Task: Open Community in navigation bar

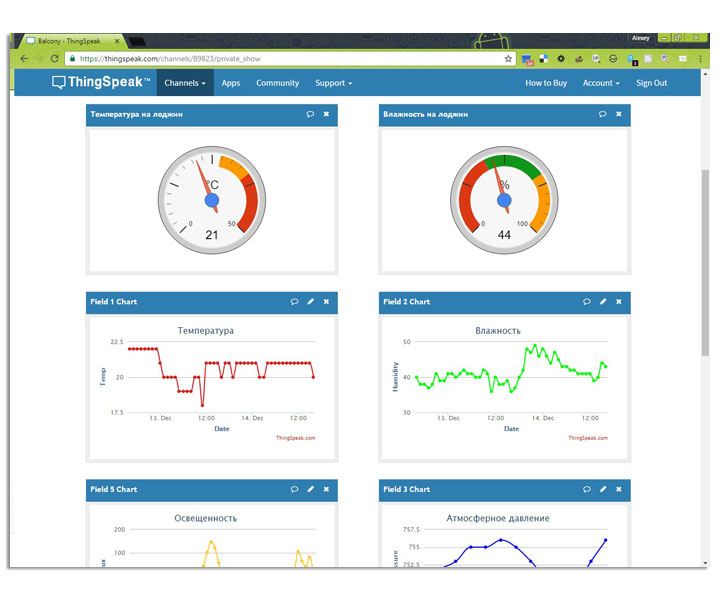Action: pyautogui.click(x=277, y=83)
